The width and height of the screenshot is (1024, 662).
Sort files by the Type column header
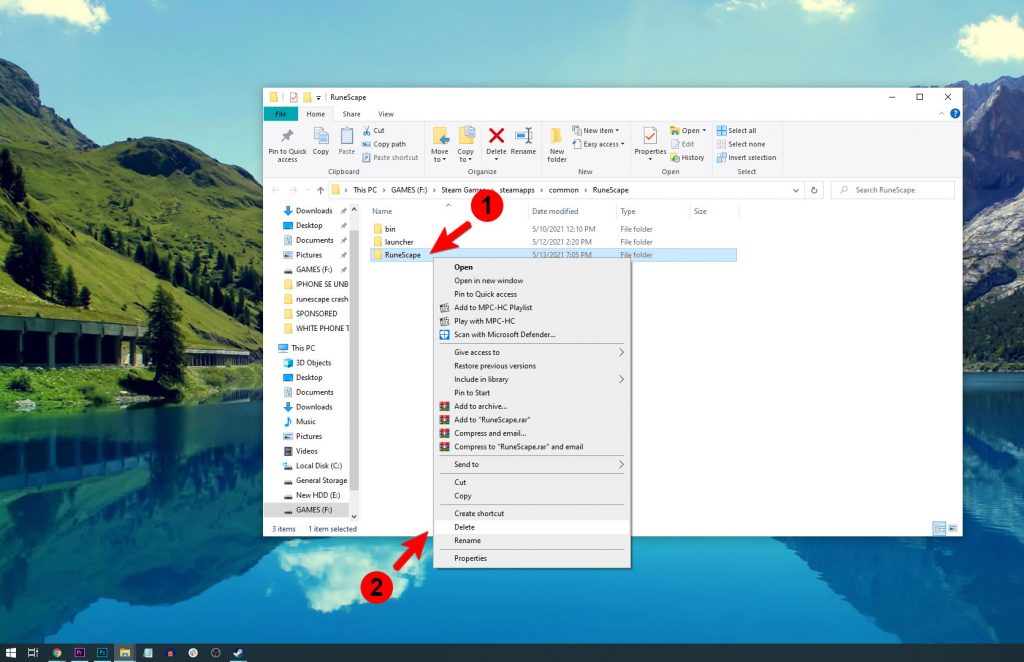652,211
